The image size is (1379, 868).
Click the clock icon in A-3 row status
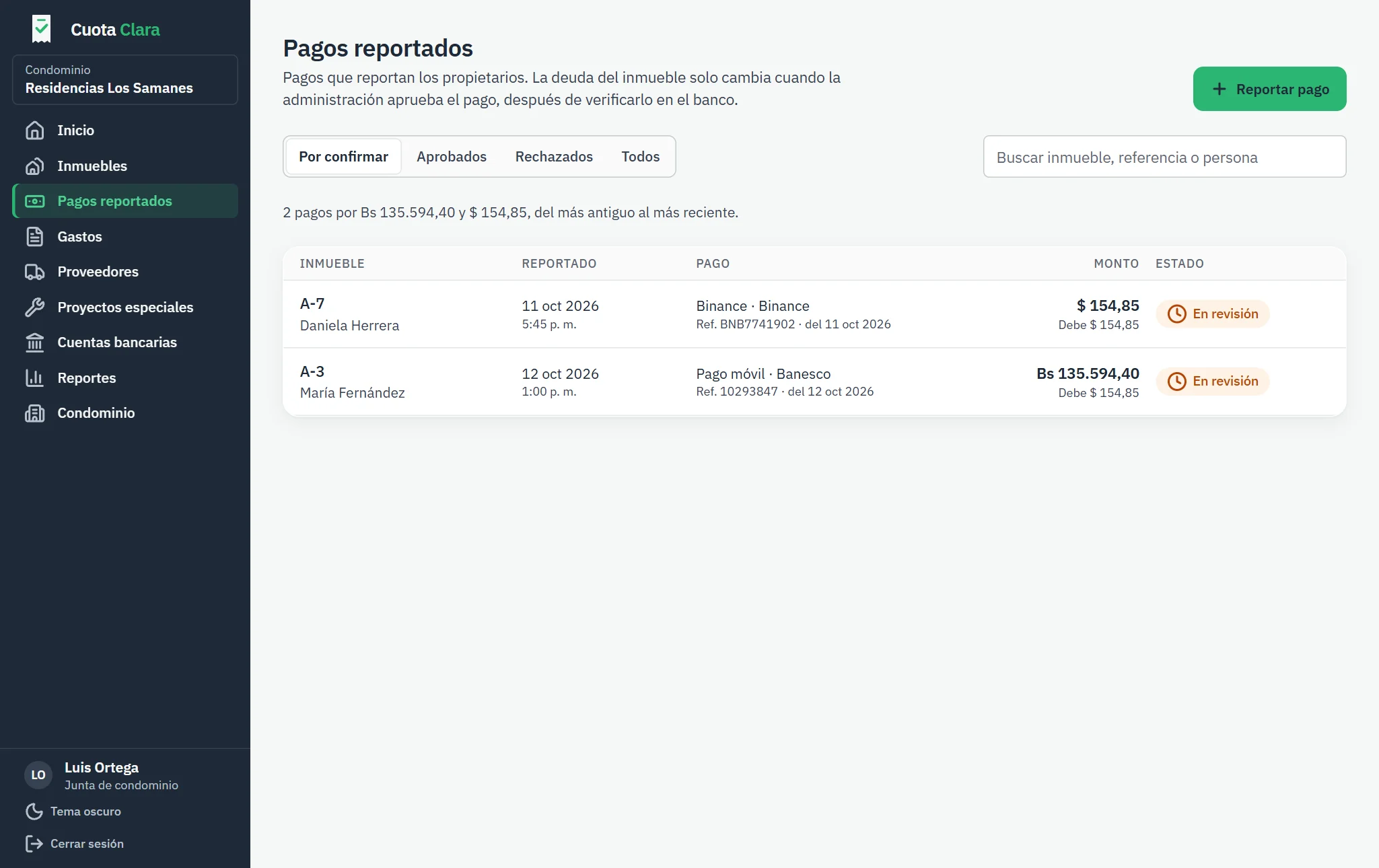point(1176,382)
